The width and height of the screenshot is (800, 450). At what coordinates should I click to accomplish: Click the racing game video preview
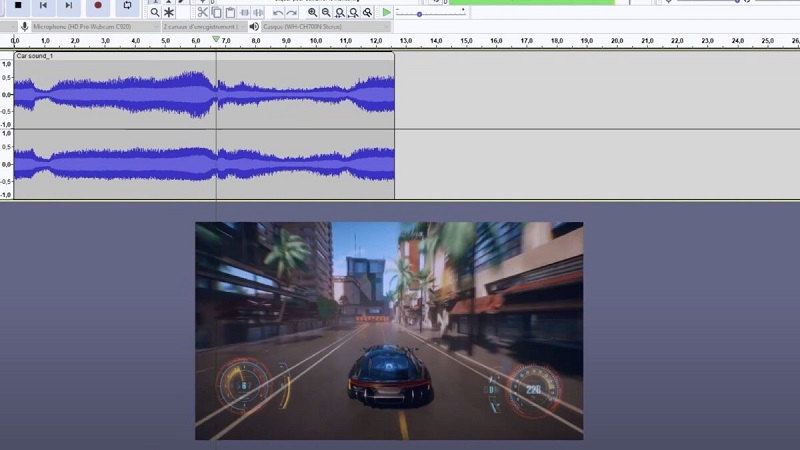click(x=388, y=330)
